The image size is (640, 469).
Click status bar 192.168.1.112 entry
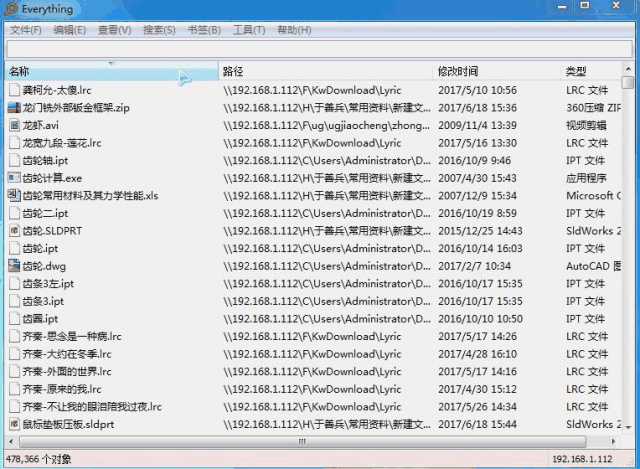point(582,459)
